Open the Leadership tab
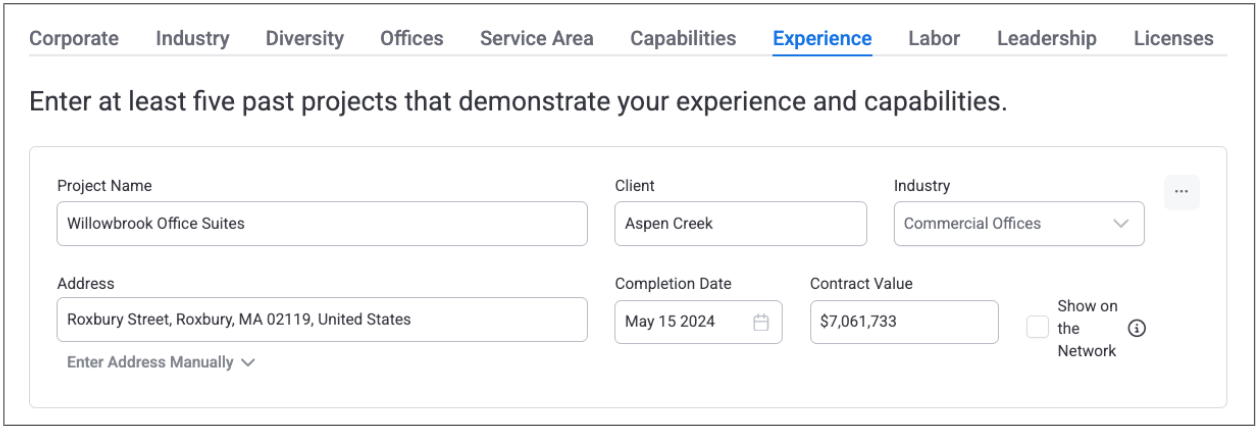This screenshot has width=1259, height=430. click(1046, 39)
